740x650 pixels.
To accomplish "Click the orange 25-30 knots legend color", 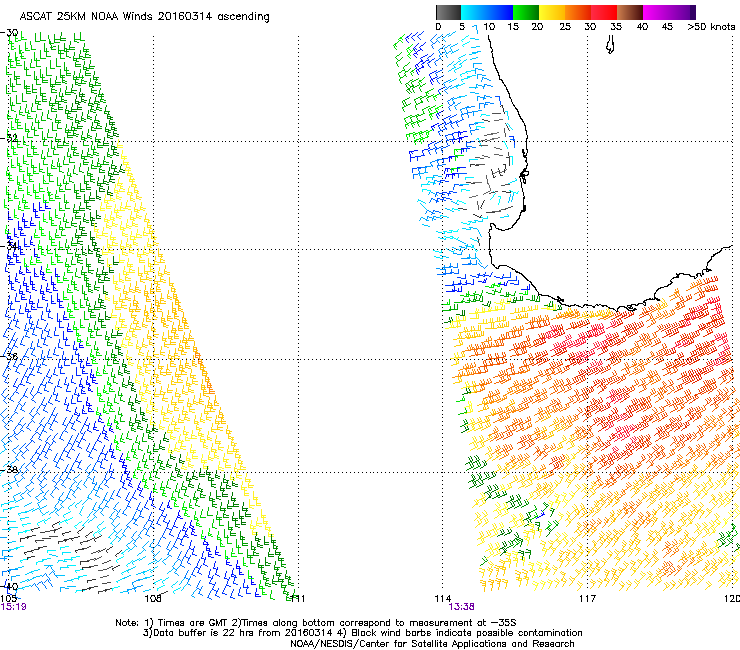I will tap(578, 12).
